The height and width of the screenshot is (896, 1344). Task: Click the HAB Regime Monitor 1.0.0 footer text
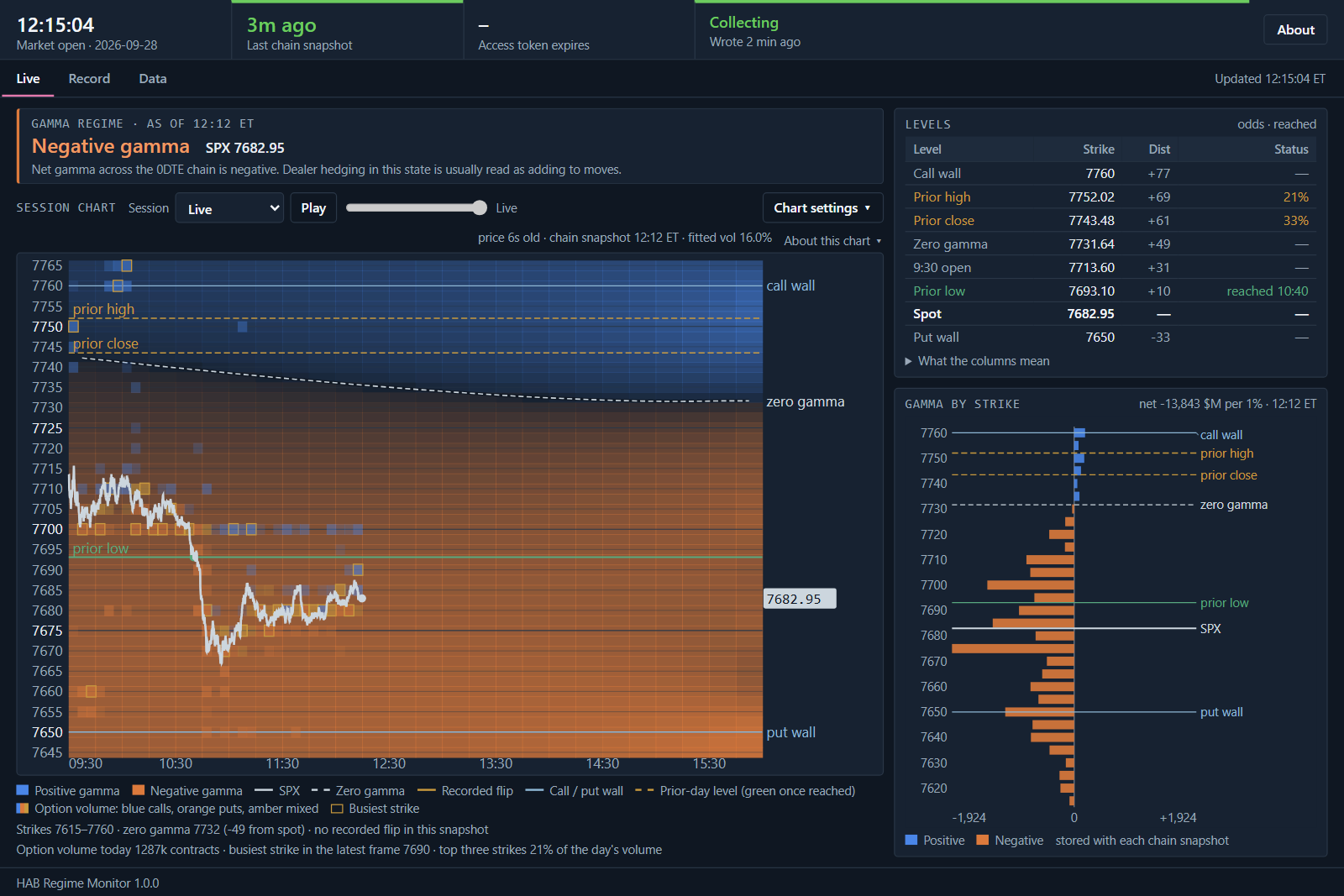coord(87,883)
